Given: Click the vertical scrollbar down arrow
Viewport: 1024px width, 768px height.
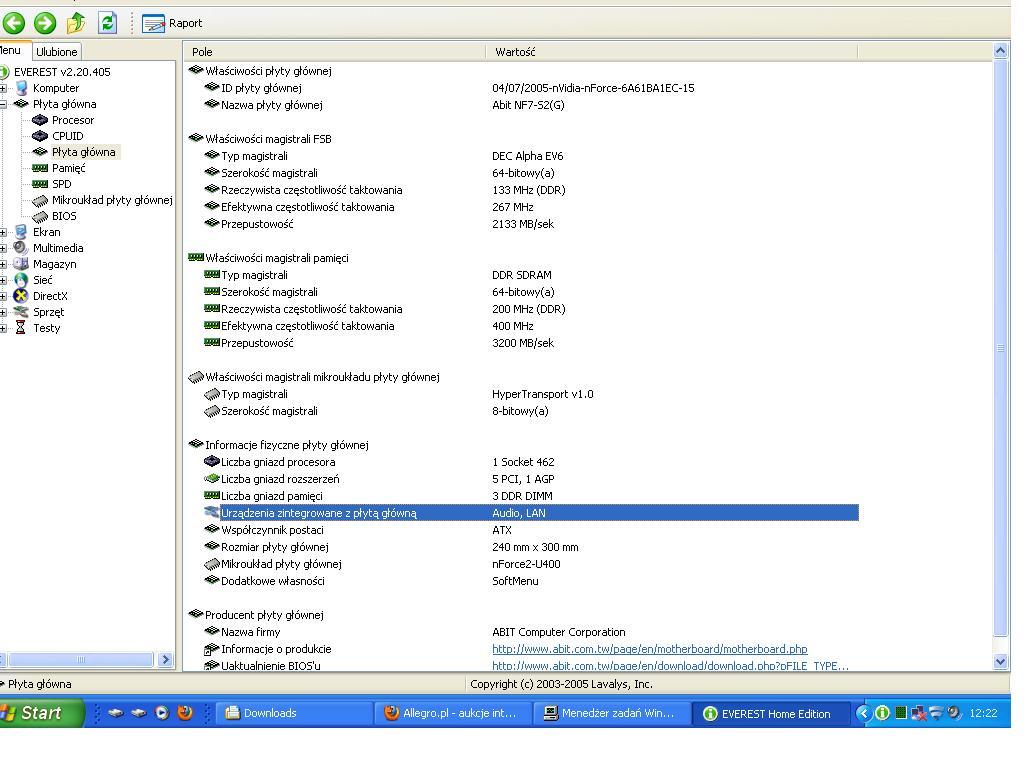Looking at the screenshot, I should (1000, 662).
